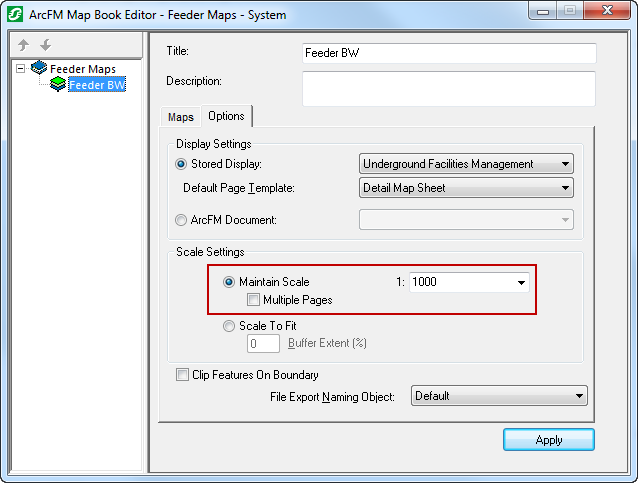Expand the Default Page Template dropdown
Image resolution: width=638 pixels, height=483 pixels.
coord(566,187)
